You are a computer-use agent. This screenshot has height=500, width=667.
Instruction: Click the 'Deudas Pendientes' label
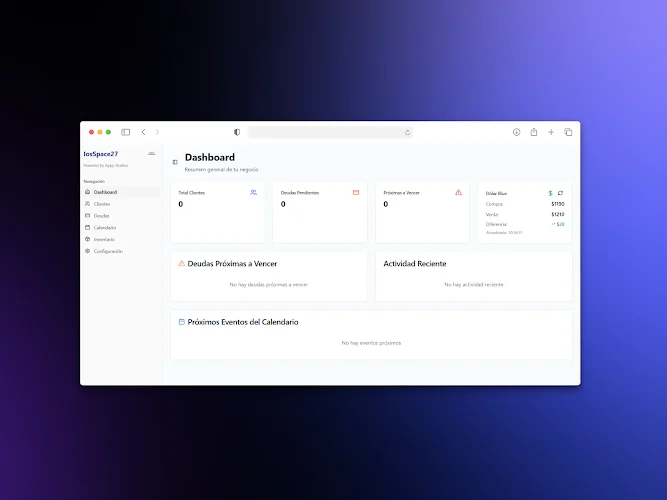[300, 193]
